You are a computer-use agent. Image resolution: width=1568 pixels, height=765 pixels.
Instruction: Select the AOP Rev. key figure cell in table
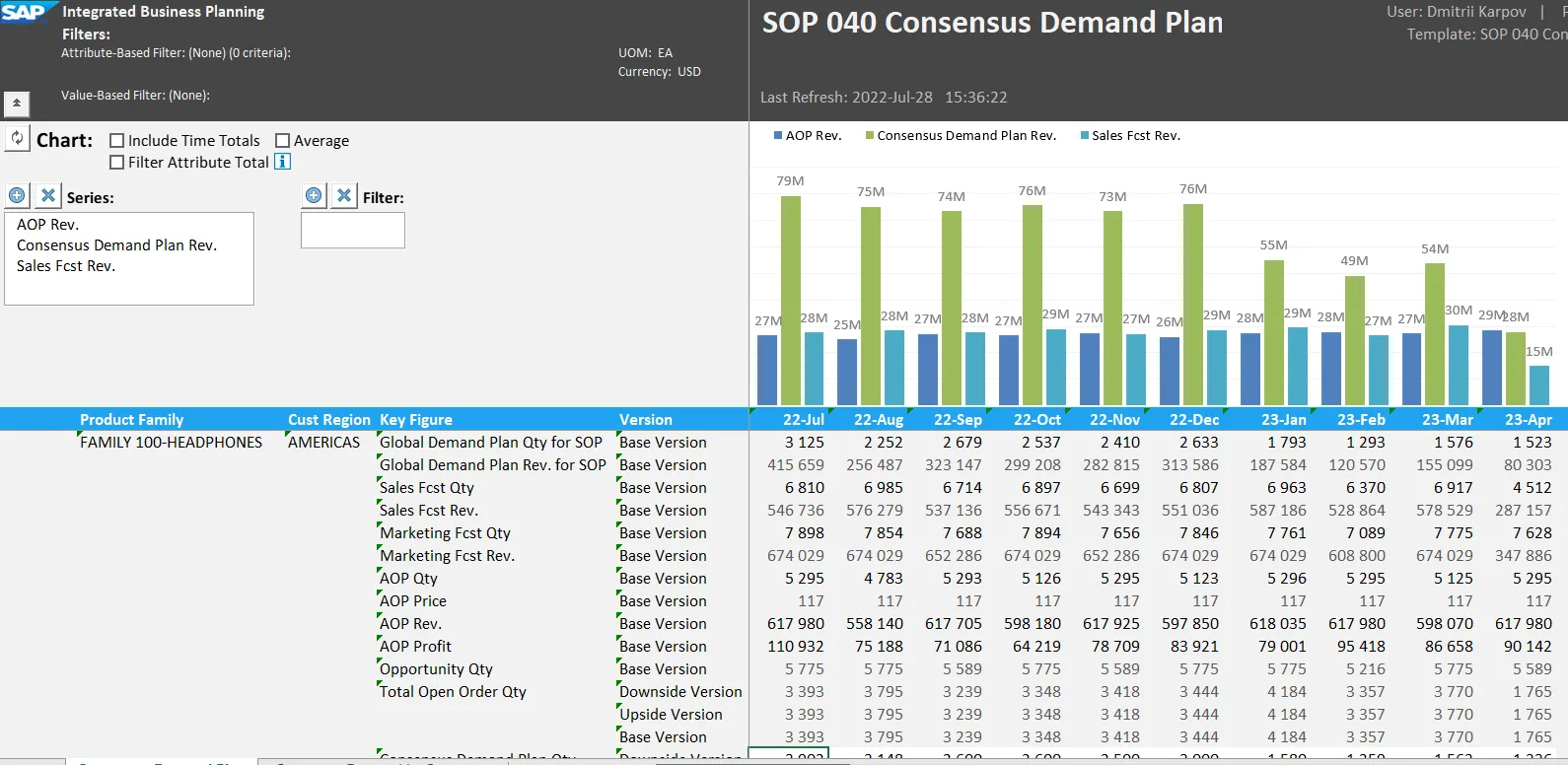pos(410,624)
